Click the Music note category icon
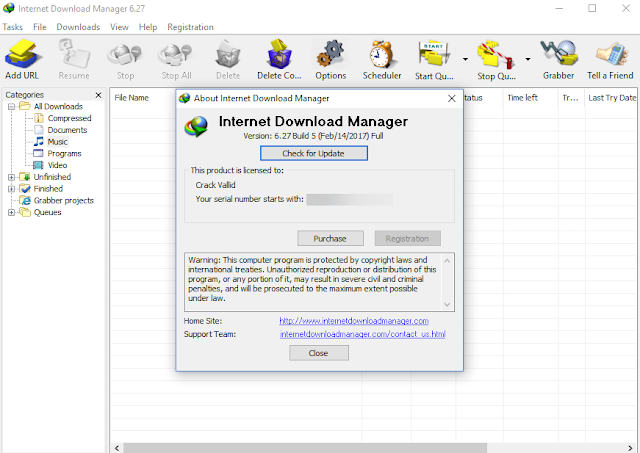The image size is (640, 453). [39, 142]
